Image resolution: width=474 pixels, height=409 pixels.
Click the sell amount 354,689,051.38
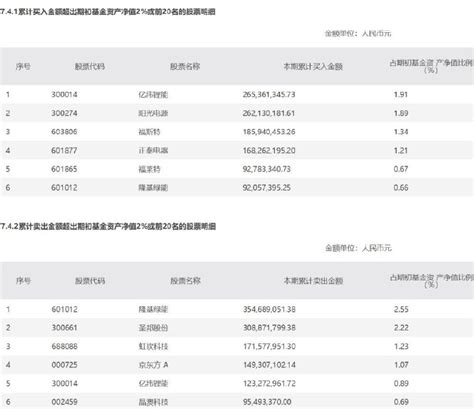click(269, 309)
